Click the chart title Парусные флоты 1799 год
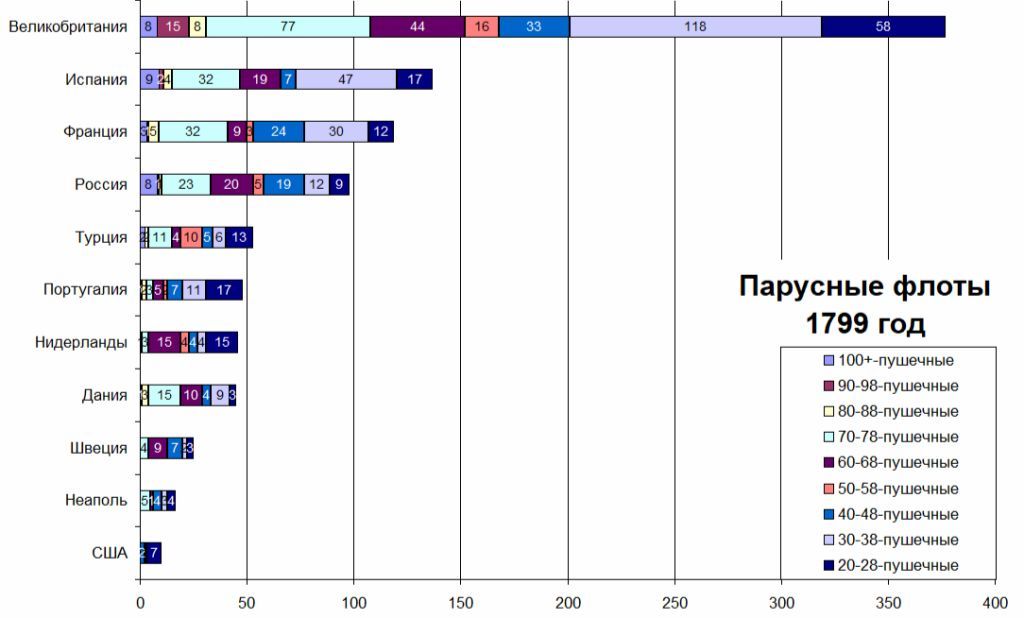Image resolution: width=1024 pixels, height=618 pixels. (865, 306)
